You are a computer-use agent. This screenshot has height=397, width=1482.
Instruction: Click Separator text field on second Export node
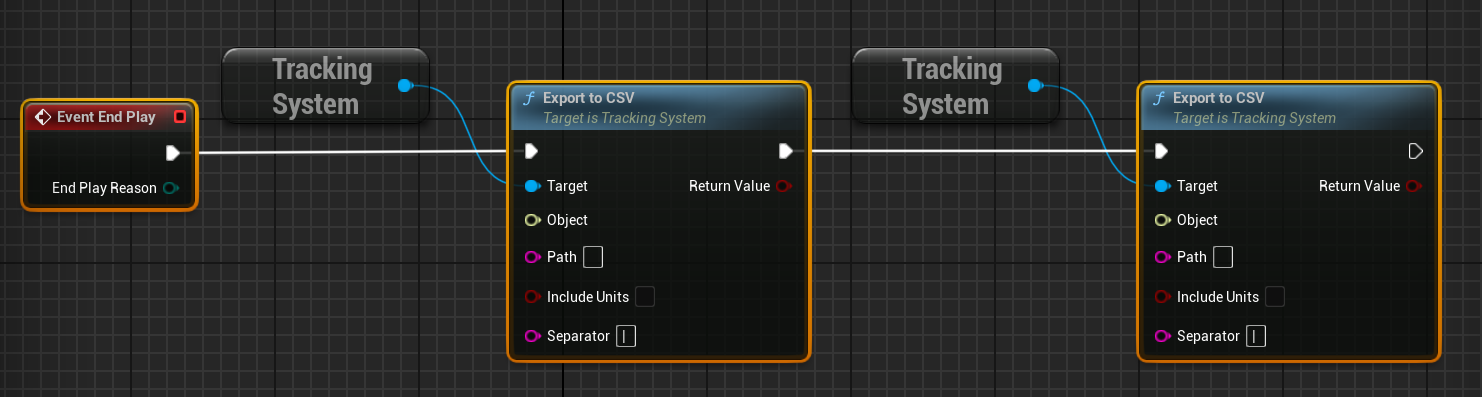point(1256,336)
